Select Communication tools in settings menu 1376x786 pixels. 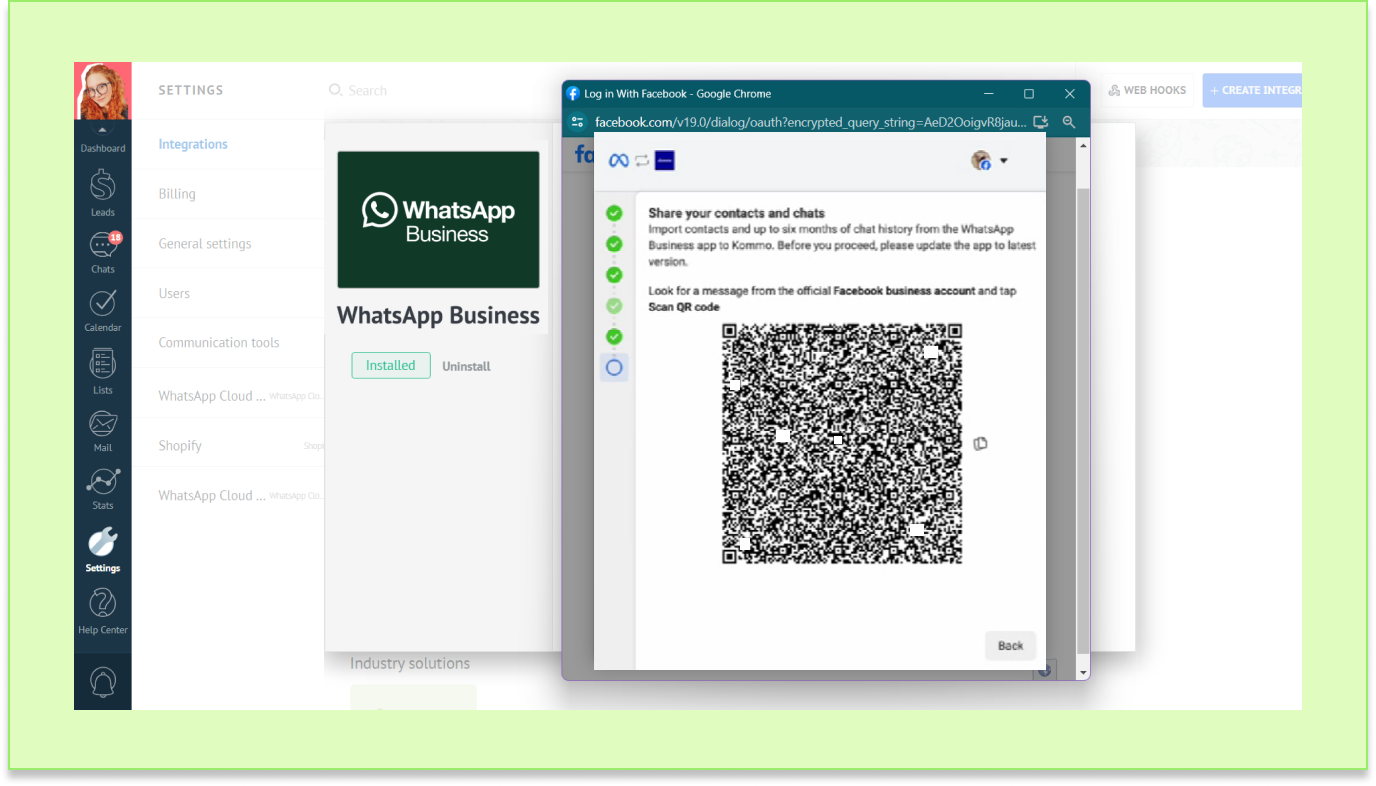(x=219, y=342)
